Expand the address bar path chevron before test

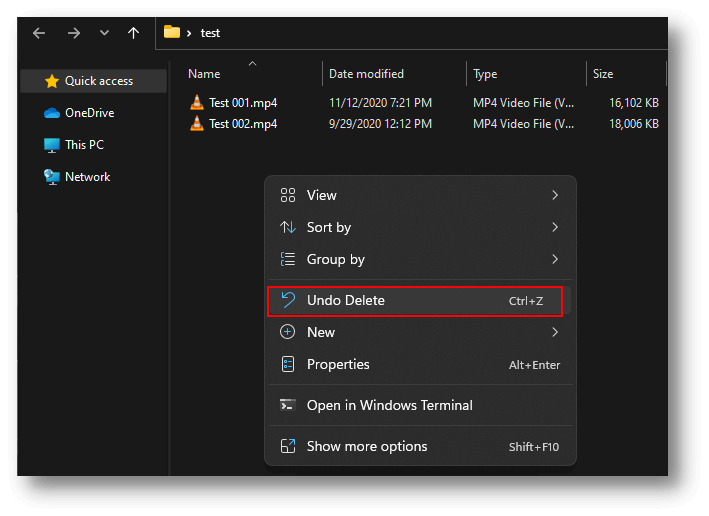pos(189,33)
